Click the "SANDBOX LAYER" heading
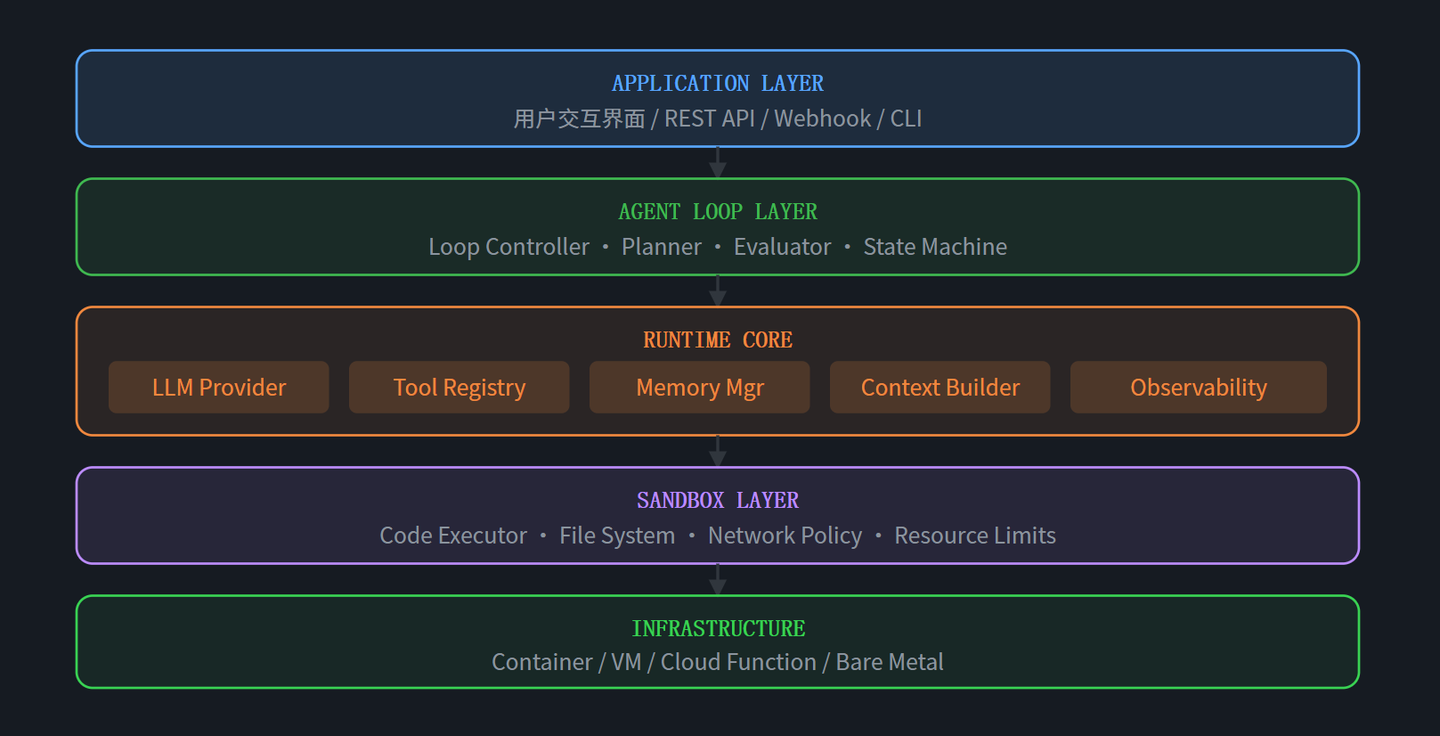This screenshot has width=1440, height=736. tap(718, 500)
